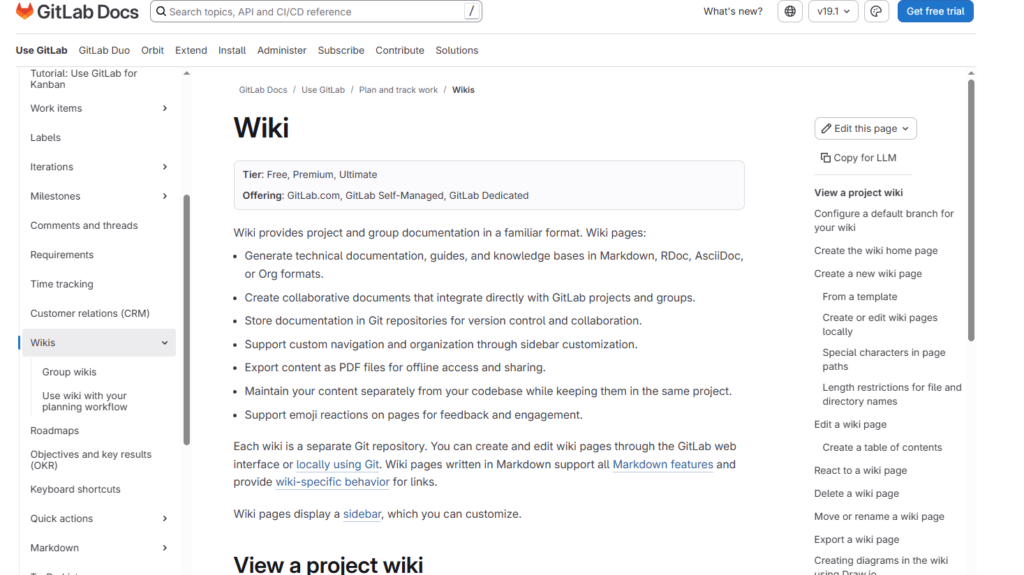Click the search magnifier icon
Viewport: 1024px width, 575px height.
[161, 11]
